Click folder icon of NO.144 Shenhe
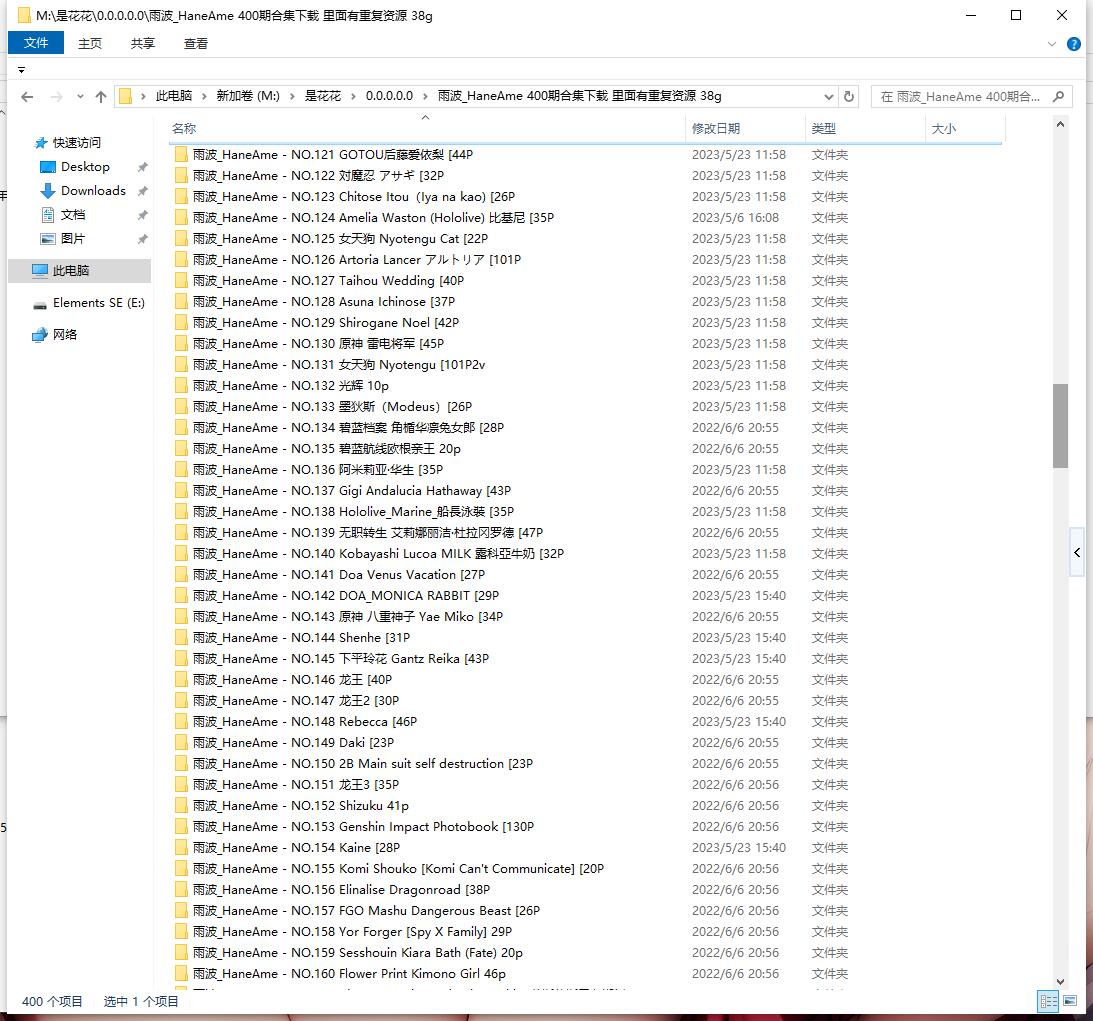1093x1021 pixels. tap(181, 637)
